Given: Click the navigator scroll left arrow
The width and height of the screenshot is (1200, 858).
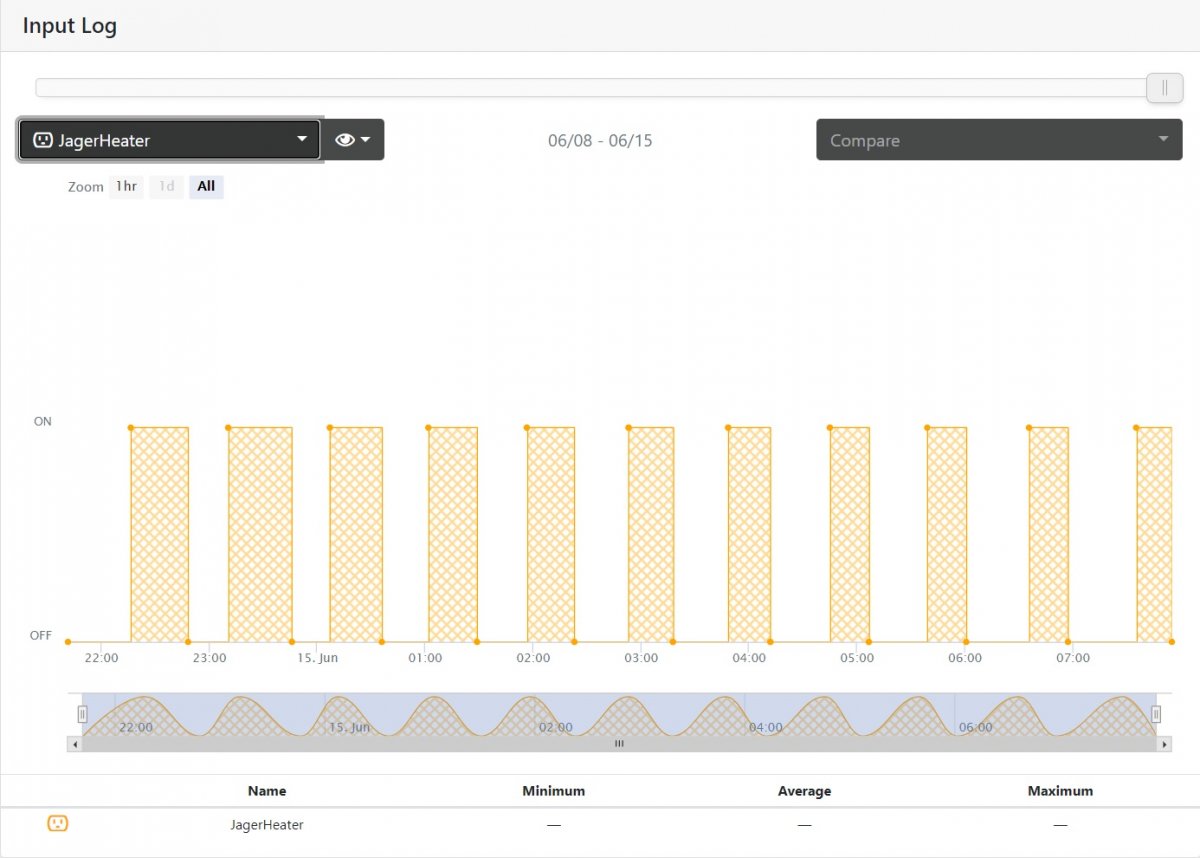Looking at the screenshot, I should pyautogui.click(x=74, y=744).
